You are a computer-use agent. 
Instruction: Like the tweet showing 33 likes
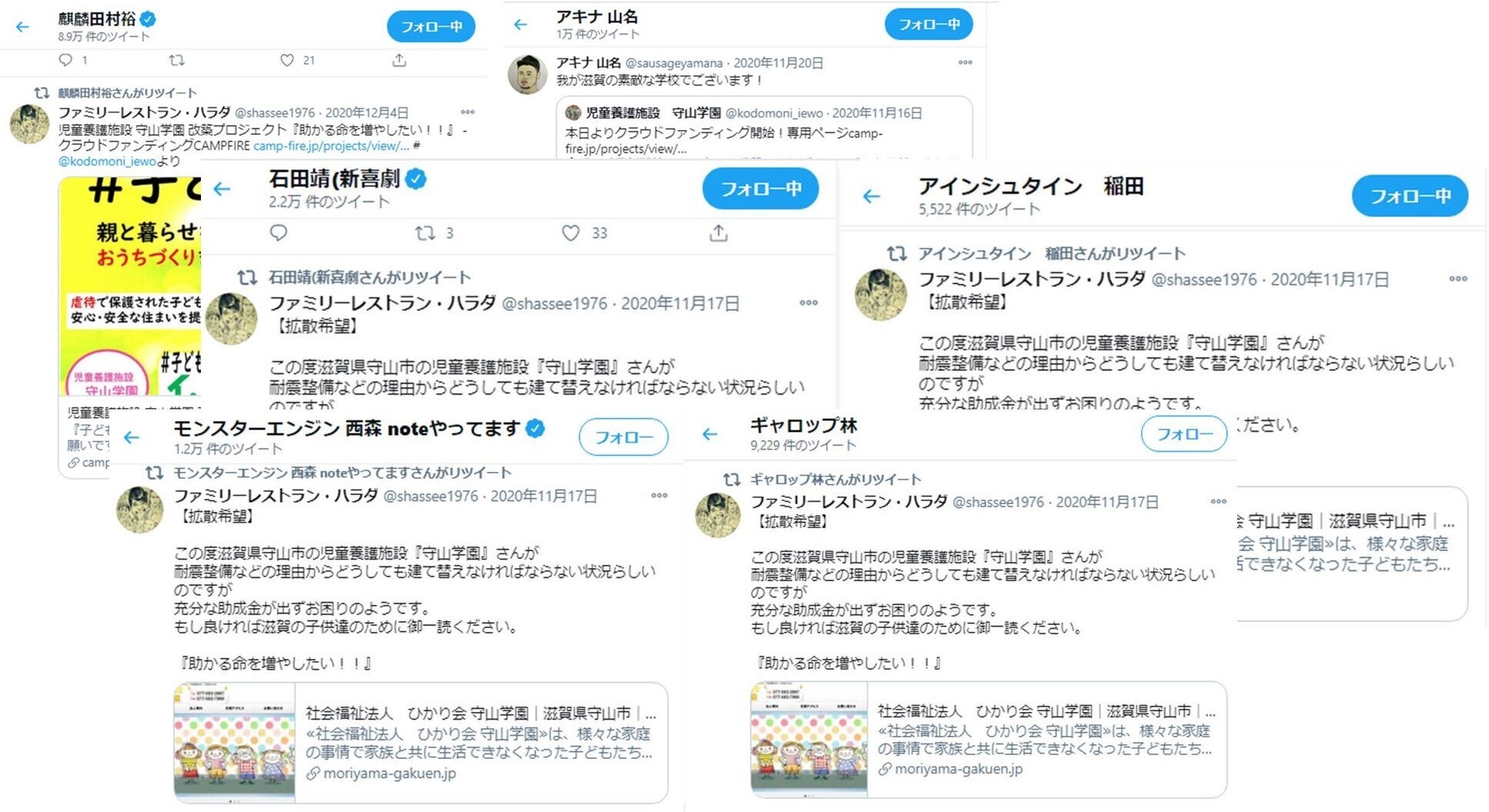tap(571, 232)
